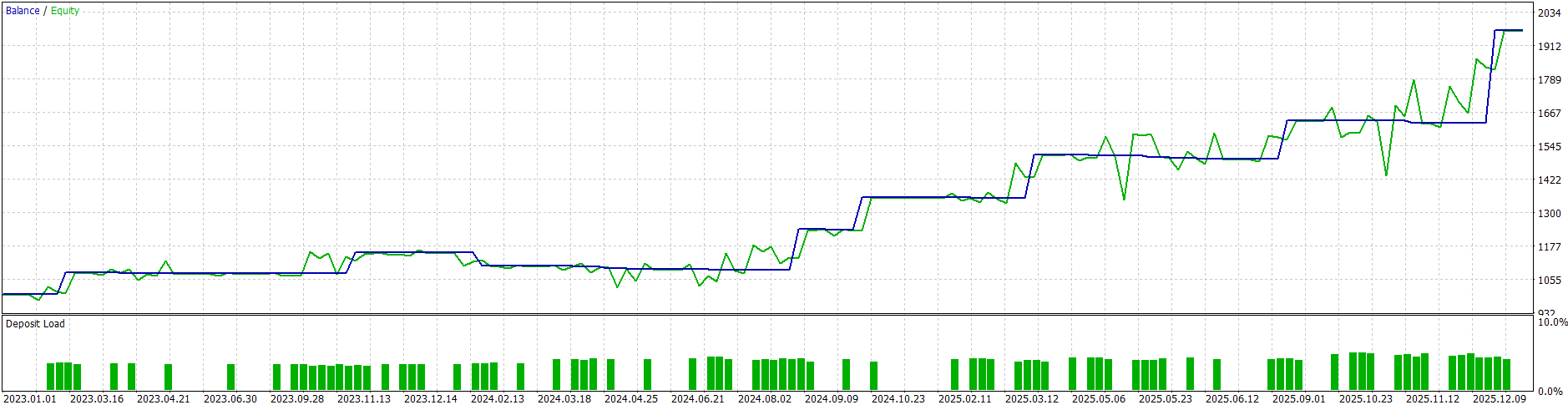Screen dimensions: 1568x405
Task: Click the 2025.05.06 date label
Action: pos(1099,399)
